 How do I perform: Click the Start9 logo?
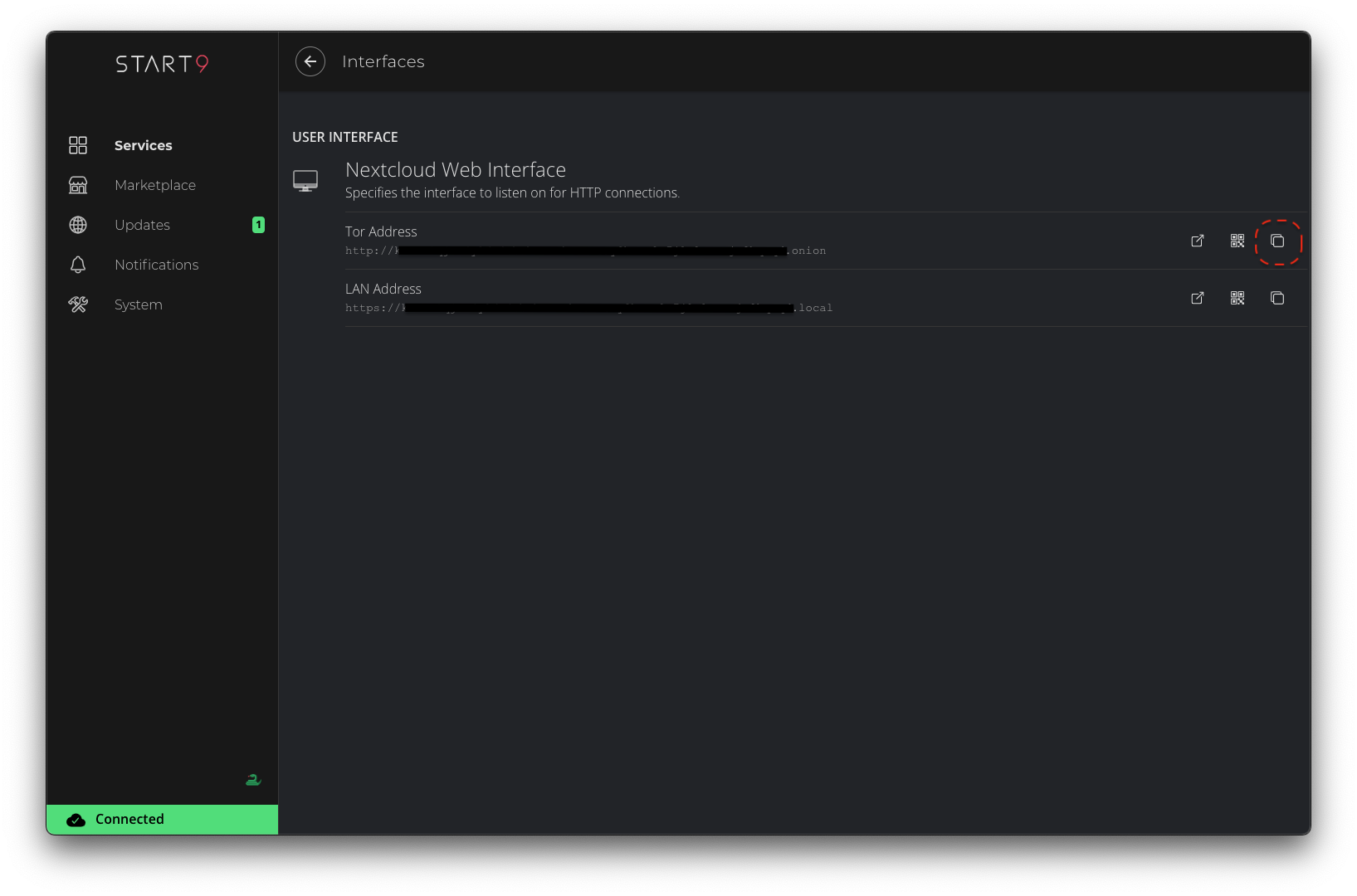162,64
